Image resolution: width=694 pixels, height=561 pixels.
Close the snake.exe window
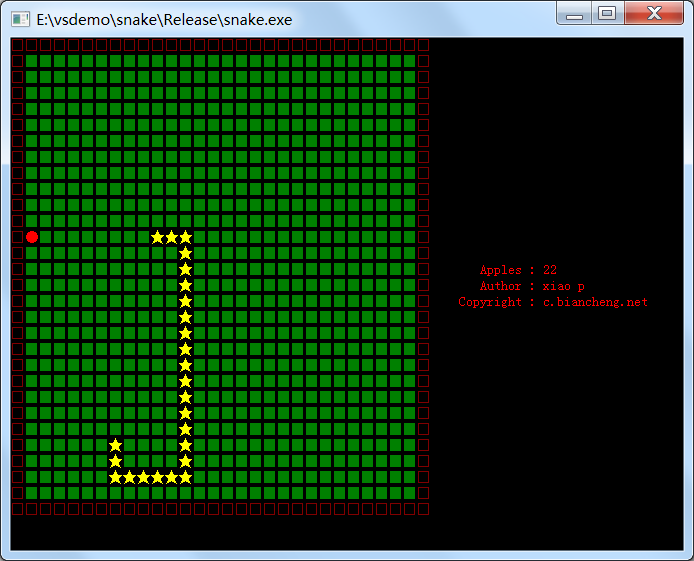pyautogui.click(x=654, y=13)
